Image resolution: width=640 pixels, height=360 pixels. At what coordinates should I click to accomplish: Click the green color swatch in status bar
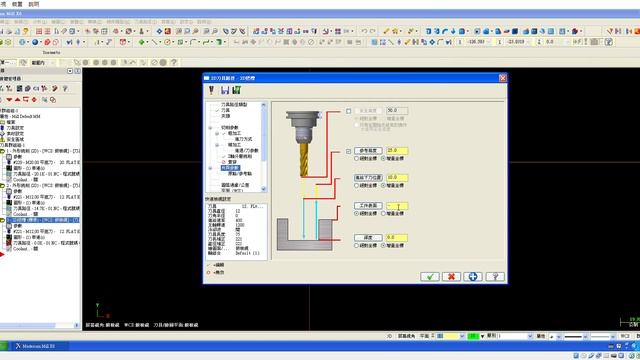[x=473, y=336]
